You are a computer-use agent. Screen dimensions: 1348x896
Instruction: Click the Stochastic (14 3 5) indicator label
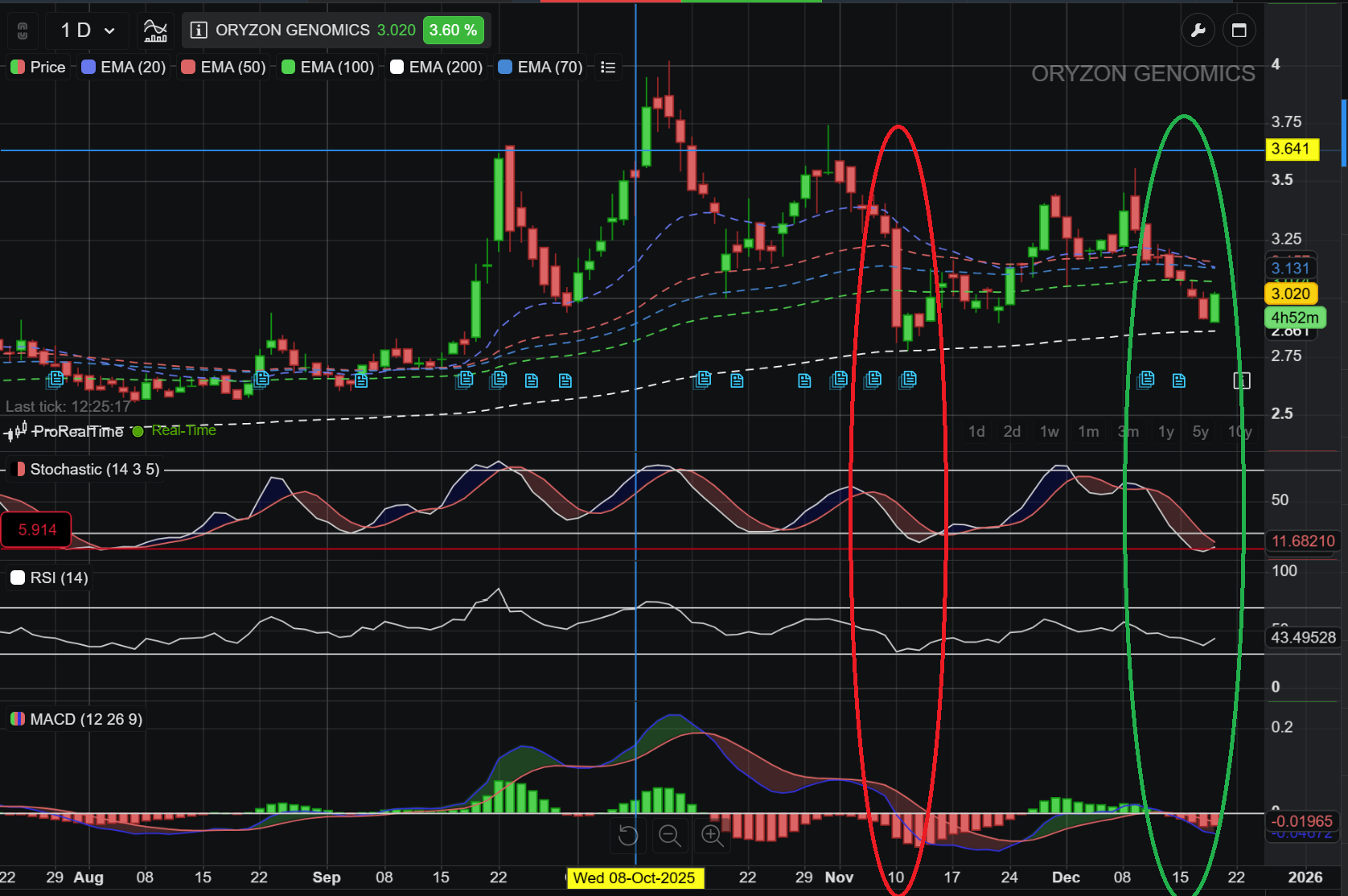click(95, 469)
